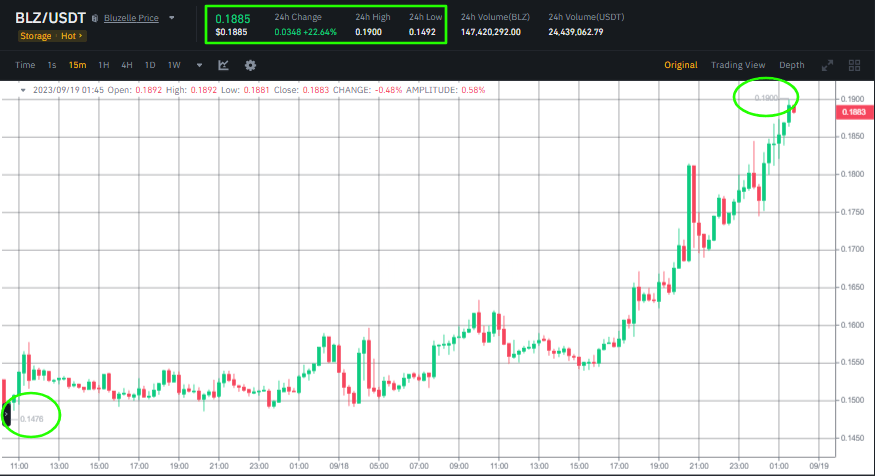The image size is (875, 476).
Task: Select the 4H interval
Action: pos(127,65)
